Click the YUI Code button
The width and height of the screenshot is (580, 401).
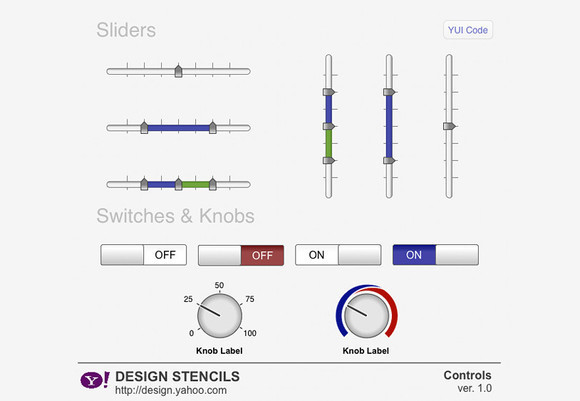point(468,30)
